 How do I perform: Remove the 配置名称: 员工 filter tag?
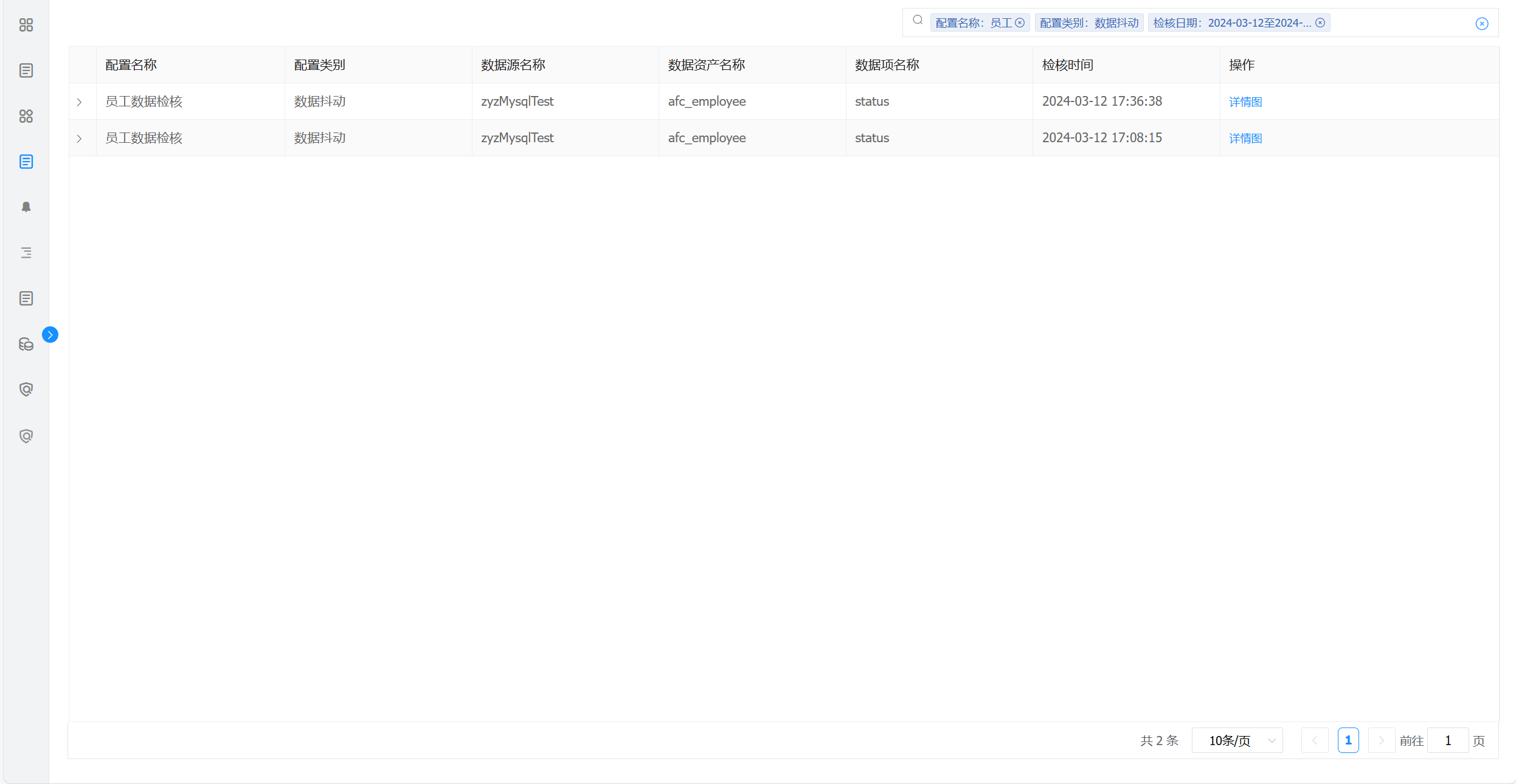pos(1020,23)
